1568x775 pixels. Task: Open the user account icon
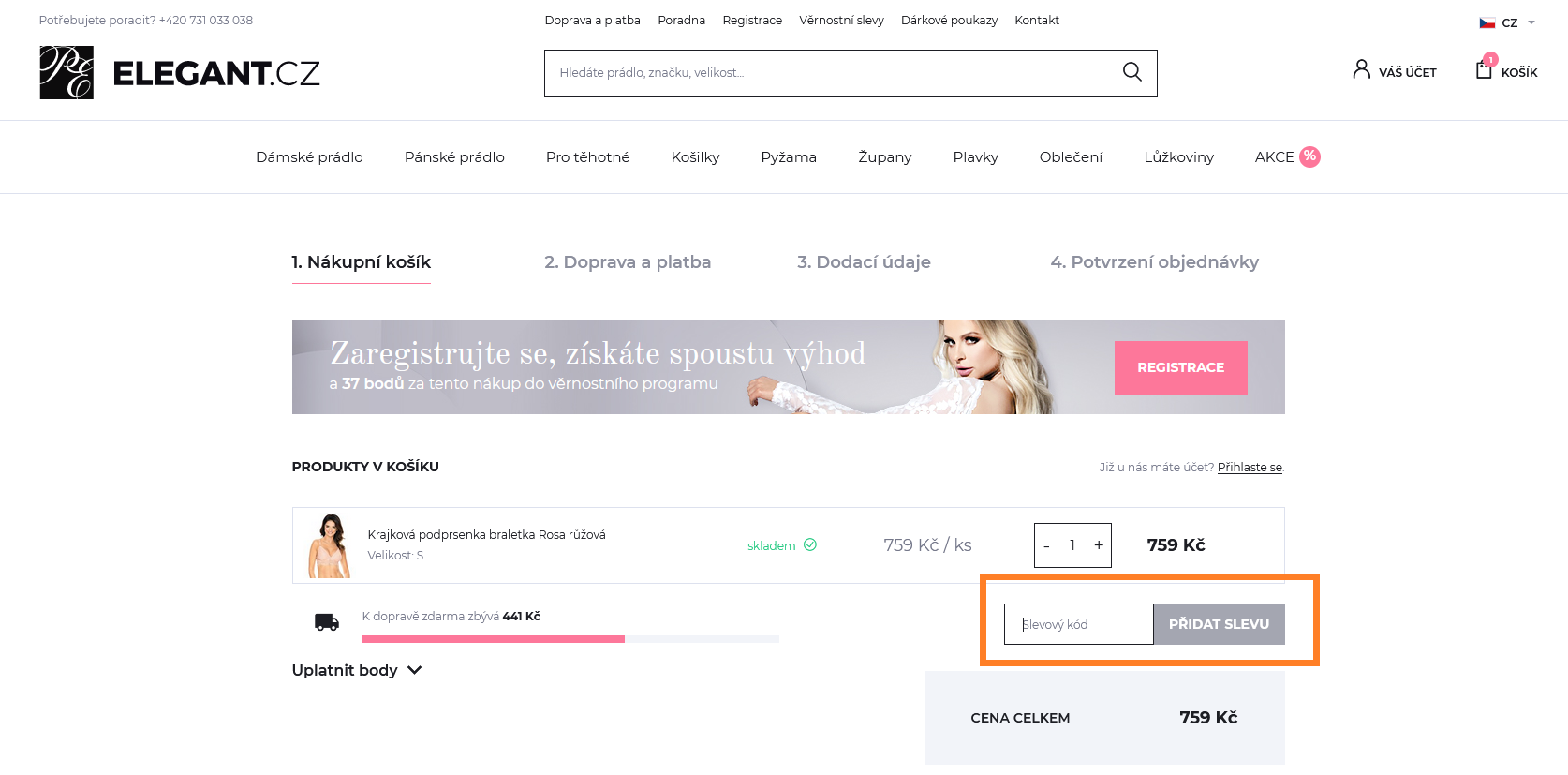point(1361,69)
